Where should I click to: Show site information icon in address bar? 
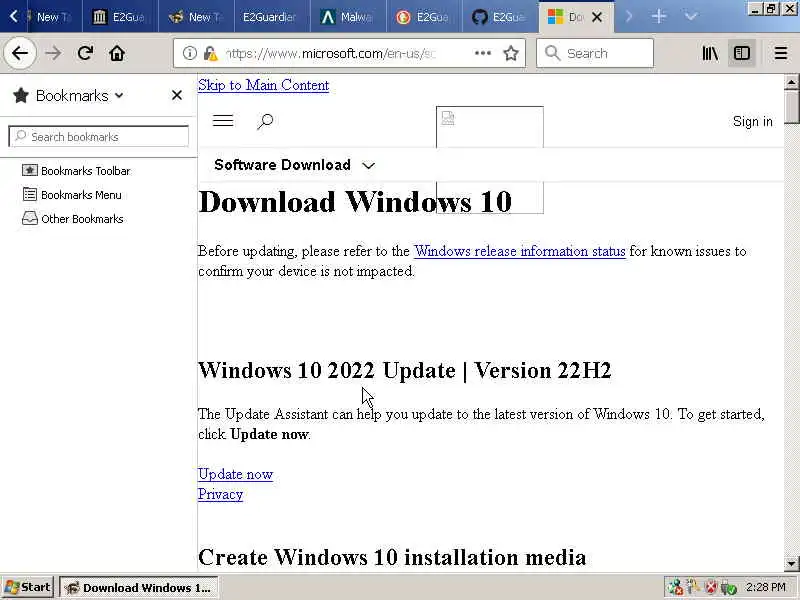tap(189, 53)
